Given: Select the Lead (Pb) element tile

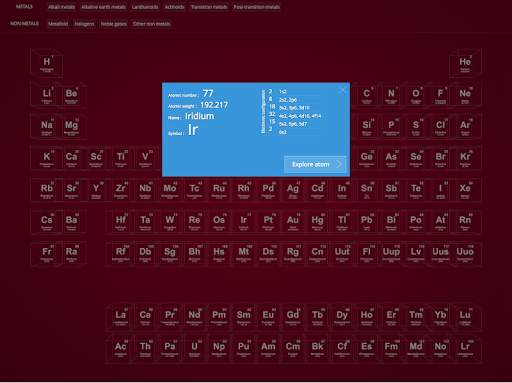Looking at the screenshot, I should pyautogui.click(x=367, y=221).
